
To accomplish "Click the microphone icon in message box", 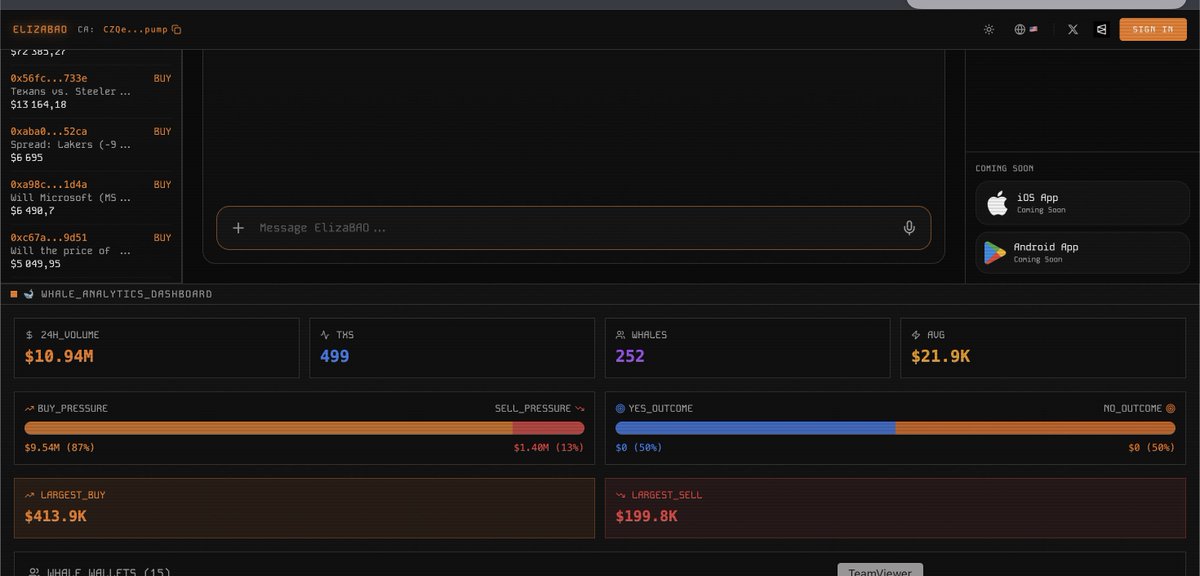I will point(909,228).
